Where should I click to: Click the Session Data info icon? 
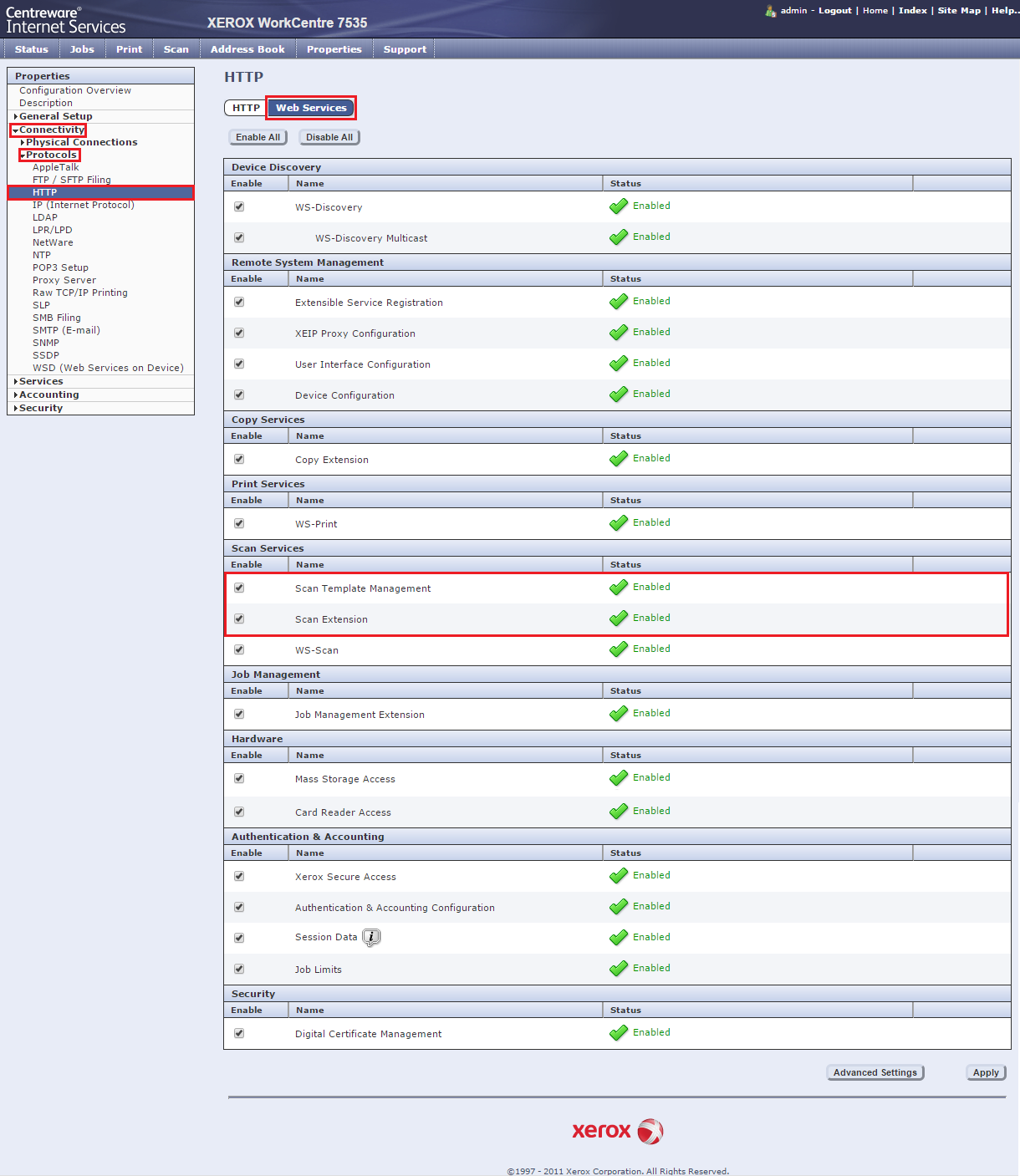click(x=371, y=937)
